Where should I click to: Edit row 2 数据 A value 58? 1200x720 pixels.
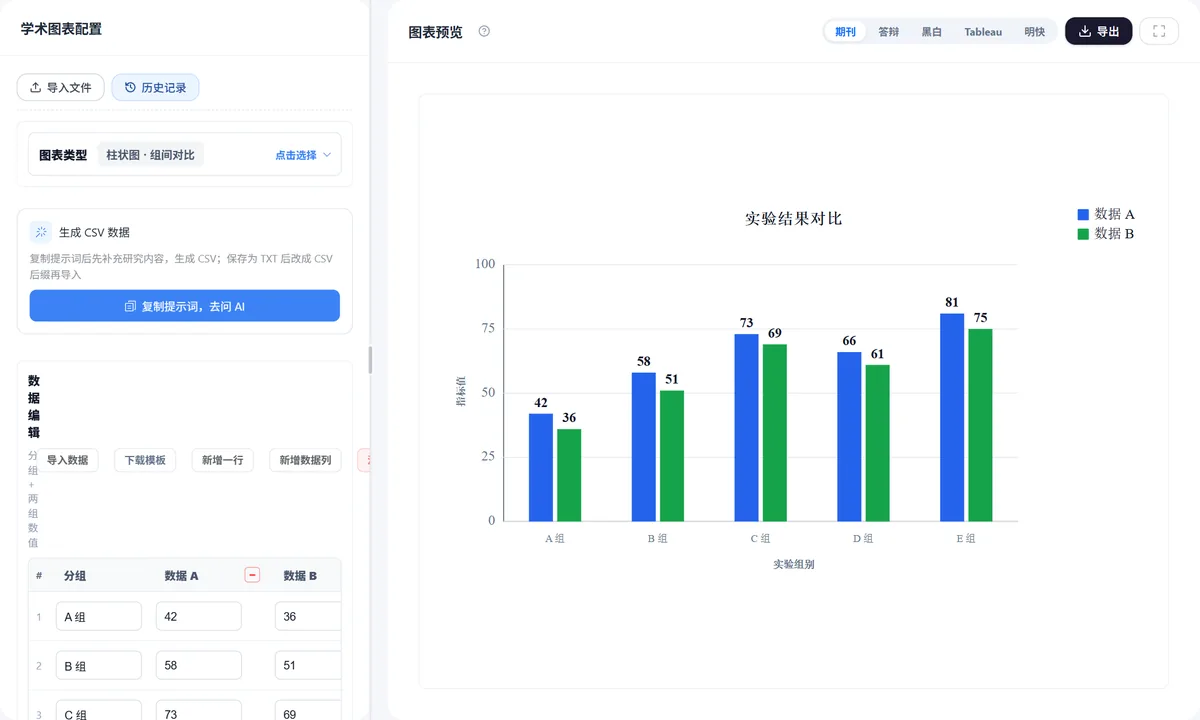[x=199, y=665]
